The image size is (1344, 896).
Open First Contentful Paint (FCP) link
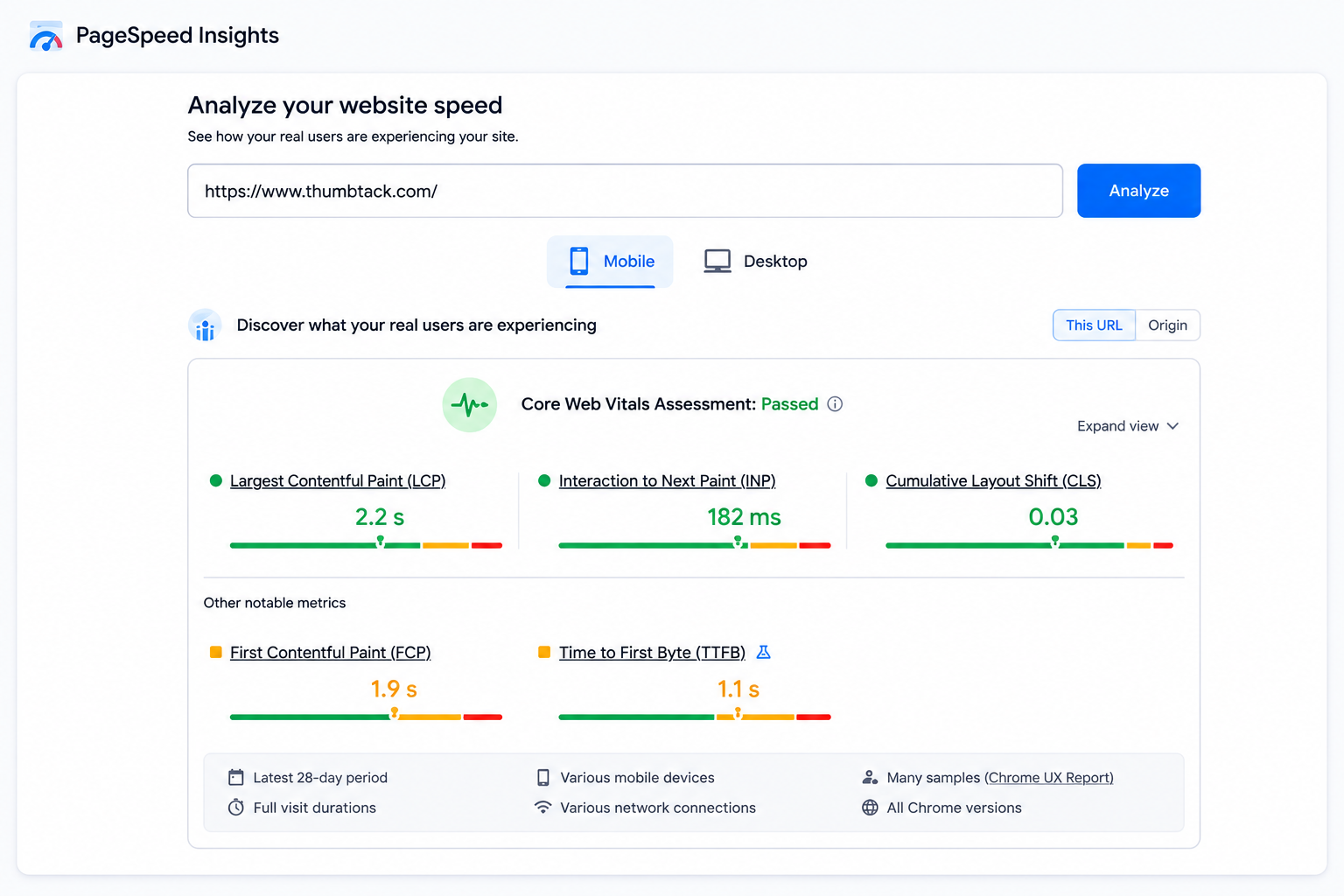point(330,653)
